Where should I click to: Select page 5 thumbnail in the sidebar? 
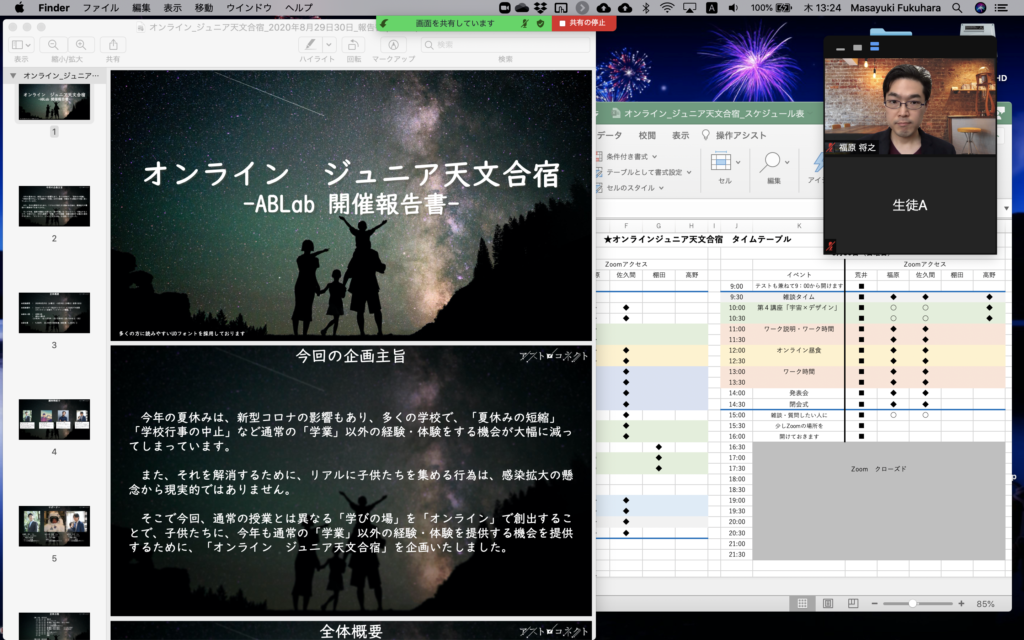(54, 526)
